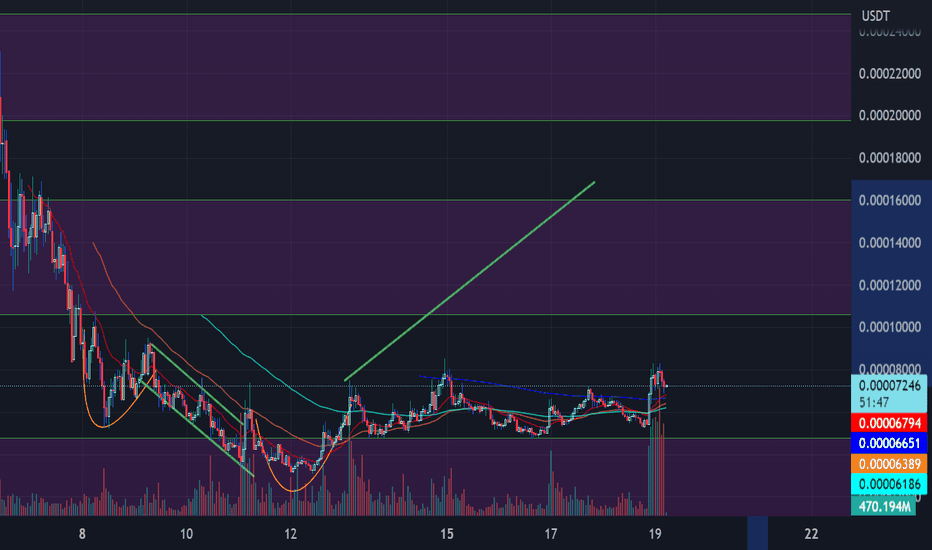Click price axis label 0.00014000
Image resolution: width=932 pixels, height=550 pixels.
[x=889, y=243]
